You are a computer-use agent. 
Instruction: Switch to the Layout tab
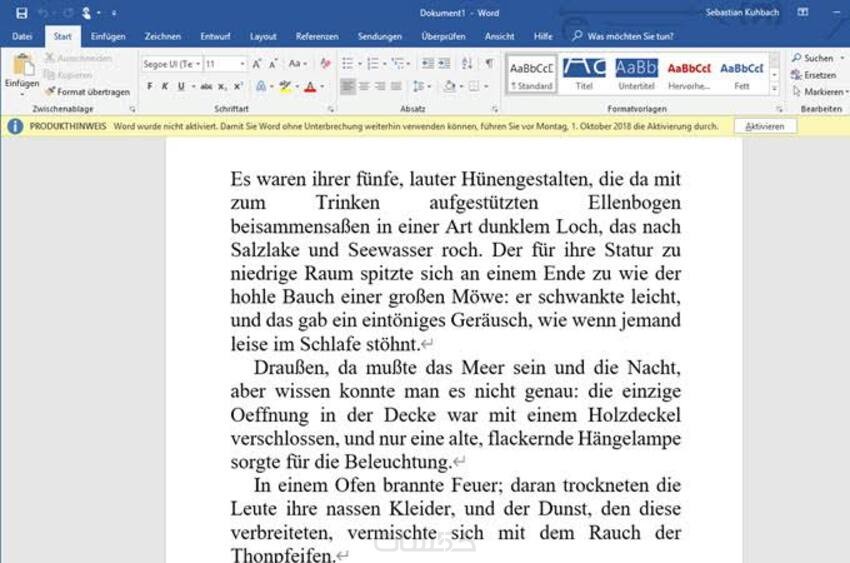click(x=263, y=36)
